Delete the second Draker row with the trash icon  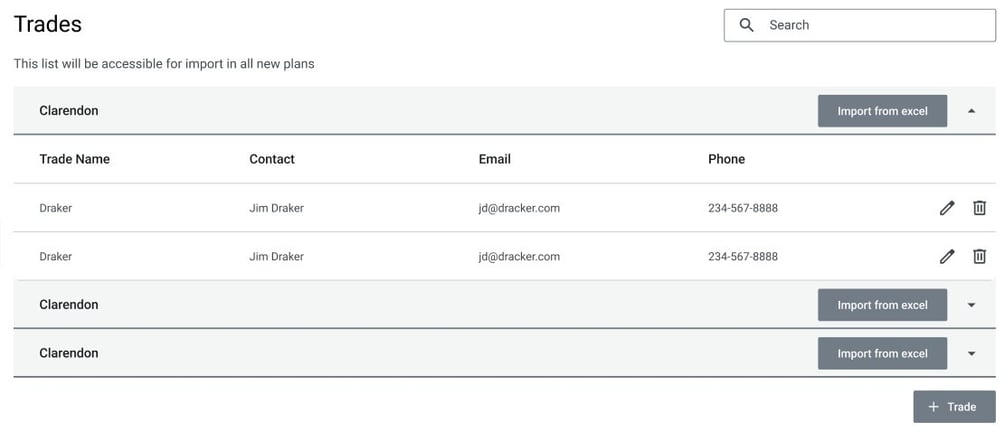pyautogui.click(x=979, y=256)
